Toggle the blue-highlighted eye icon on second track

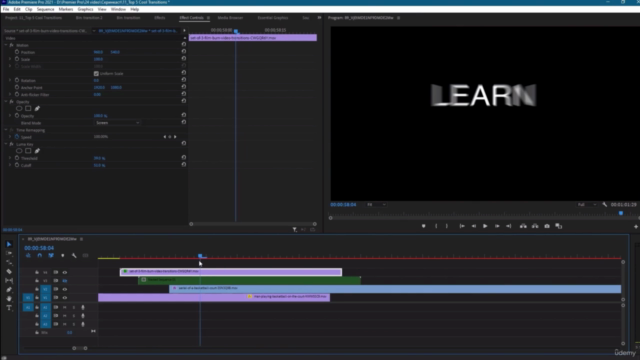pos(64,281)
